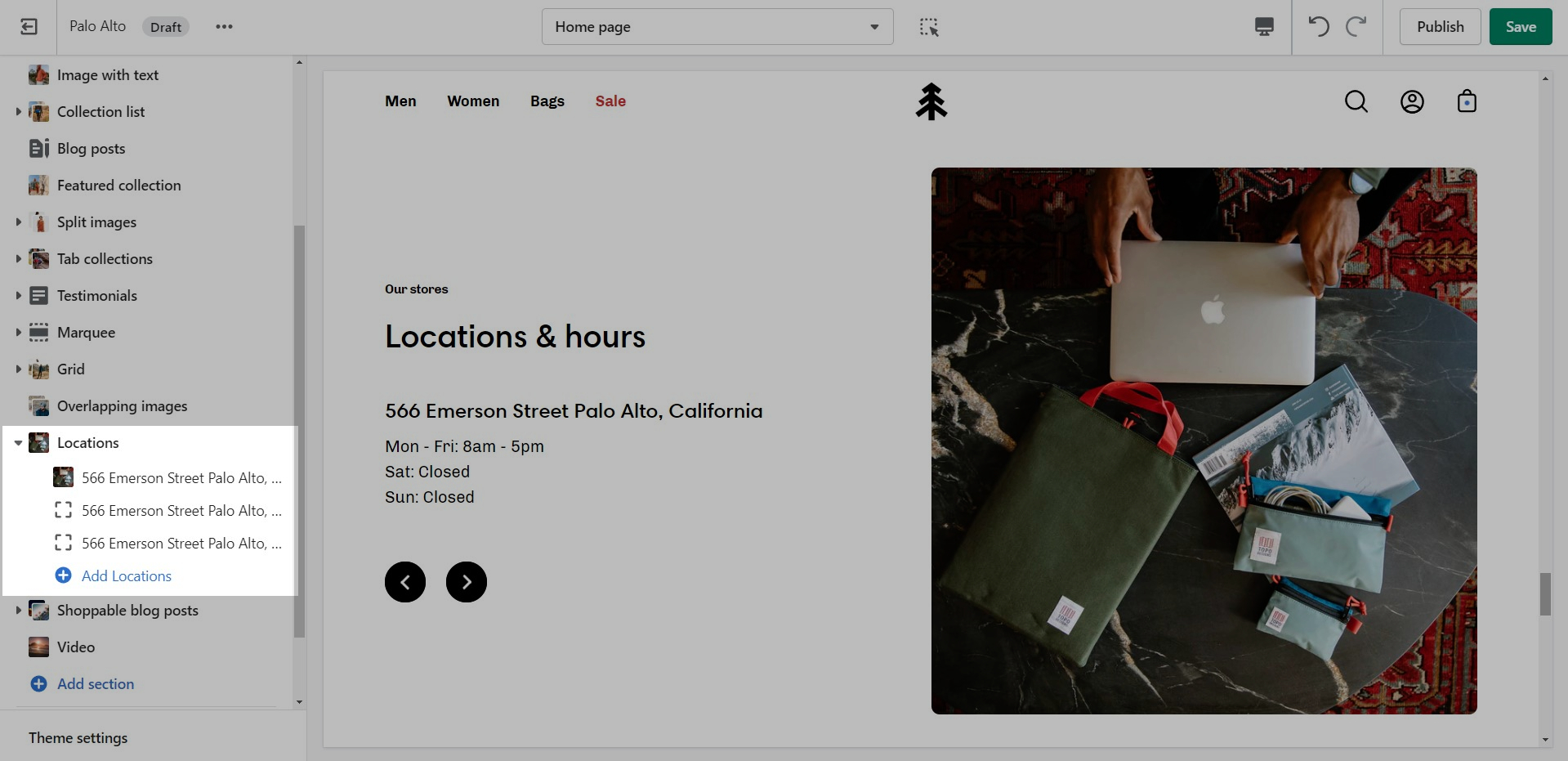1568x761 pixels.
Task: Click the preview pane vertical scrollbar thumb
Action: tap(1544, 594)
